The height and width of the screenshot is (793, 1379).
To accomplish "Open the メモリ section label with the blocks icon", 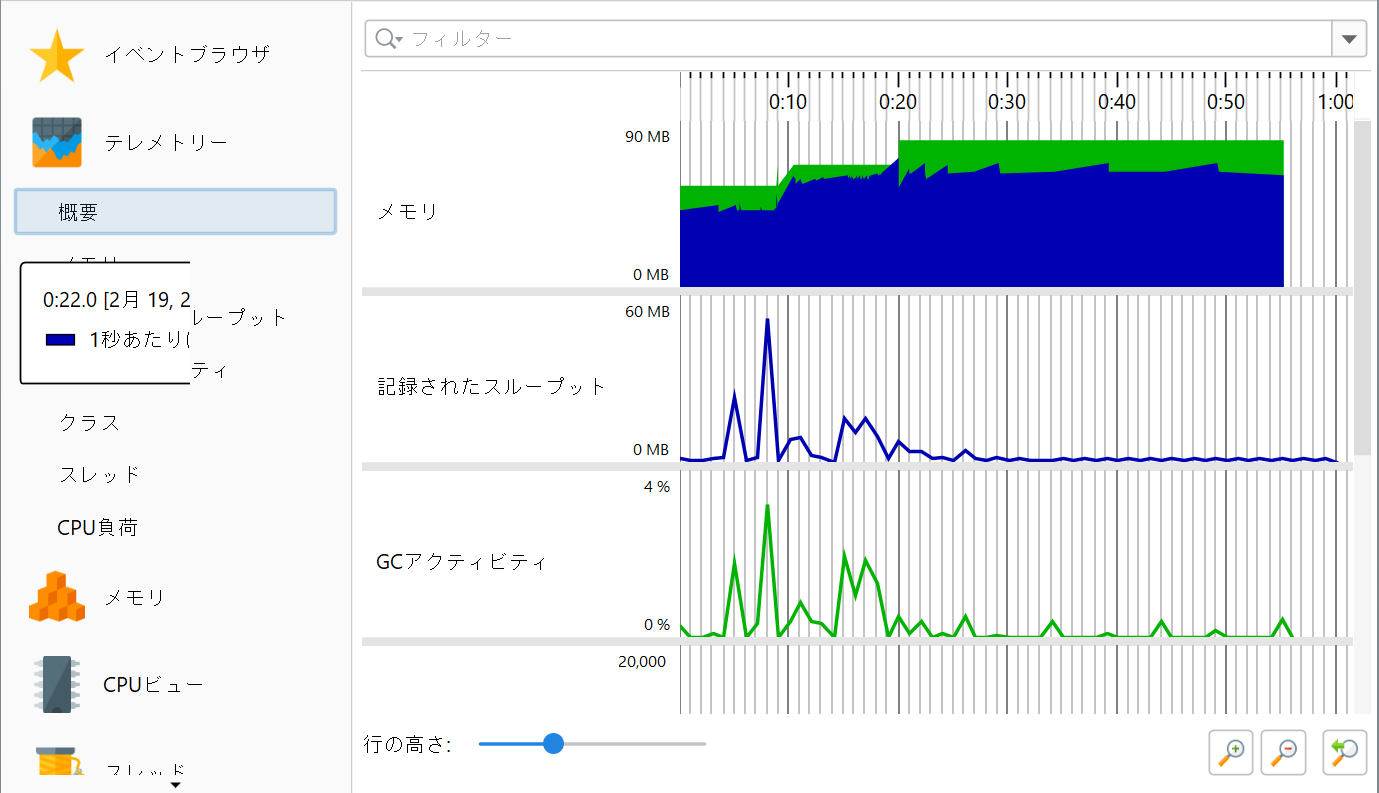I will click(x=134, y=598).
